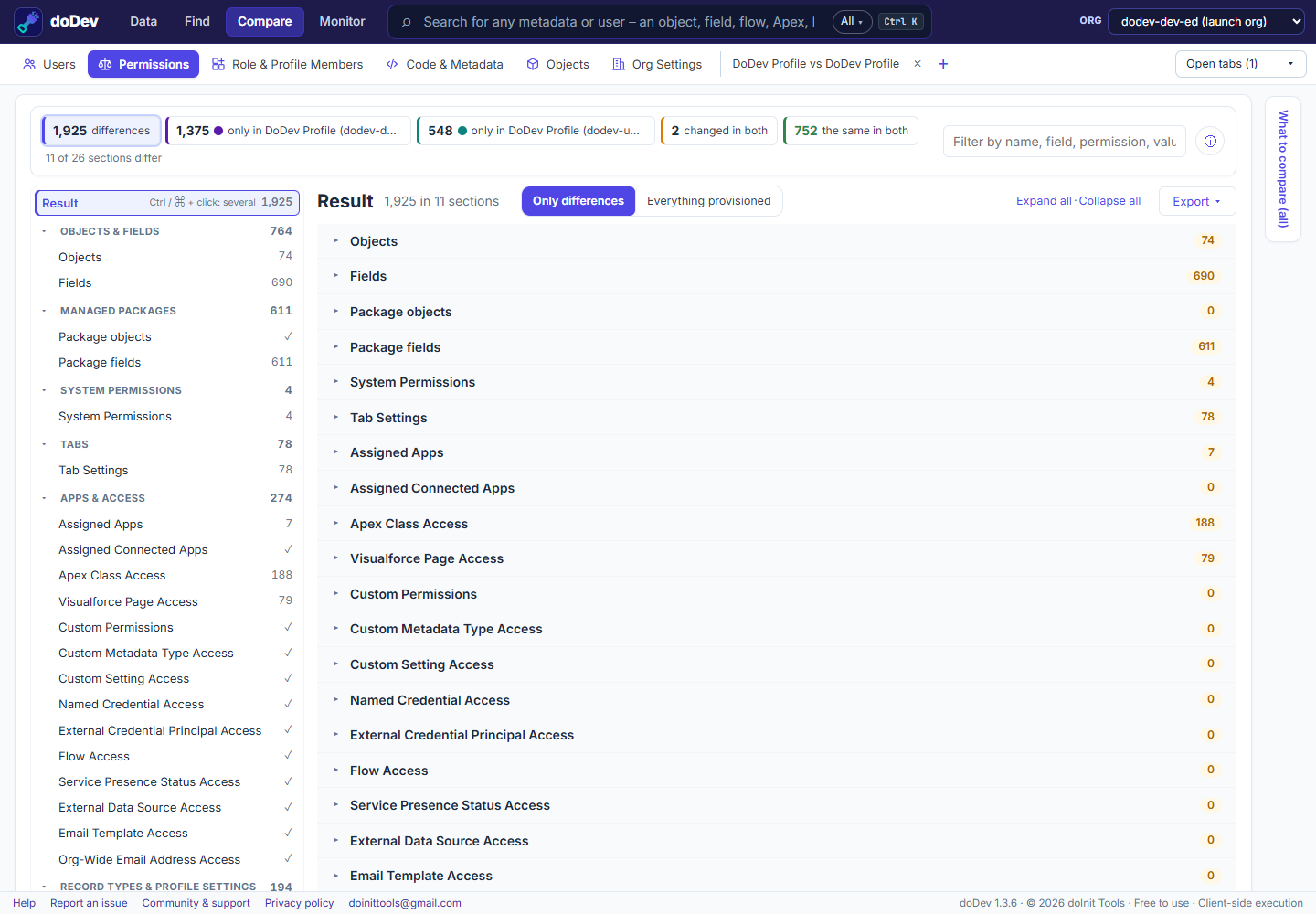Filter by 1,925 differences chip

pyautogui.click(x=101, y=131)
